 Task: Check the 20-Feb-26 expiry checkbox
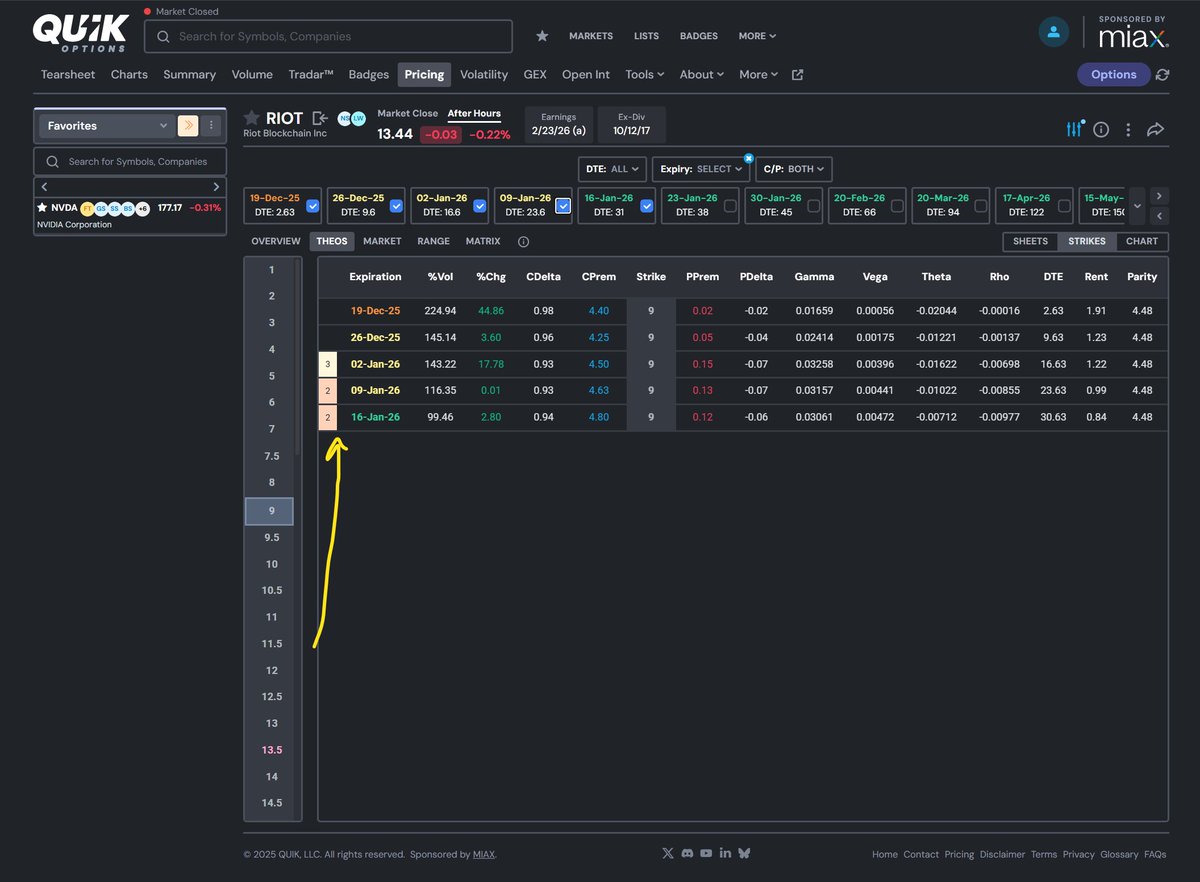coord(897,205)
